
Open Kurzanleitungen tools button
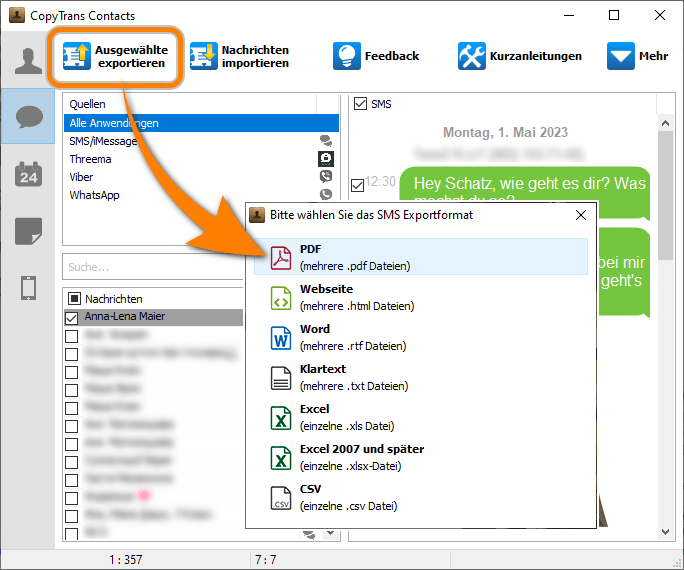(520, 56)
